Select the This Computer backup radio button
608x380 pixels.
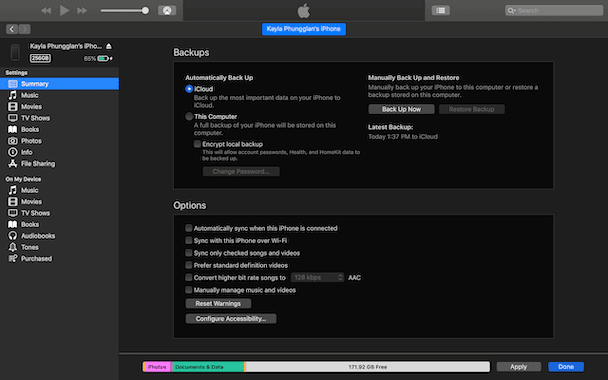click(189, 116)
